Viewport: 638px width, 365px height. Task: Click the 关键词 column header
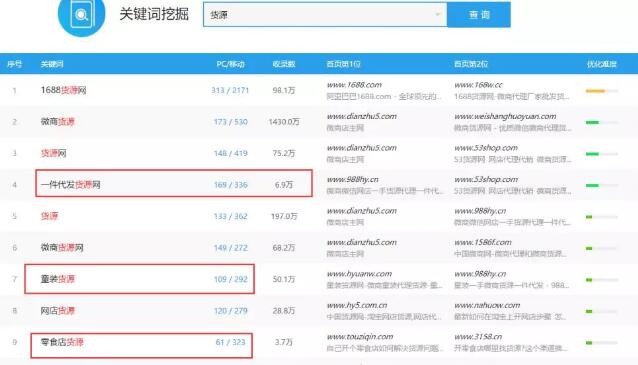pyautogui.click(x=52, y=64)
